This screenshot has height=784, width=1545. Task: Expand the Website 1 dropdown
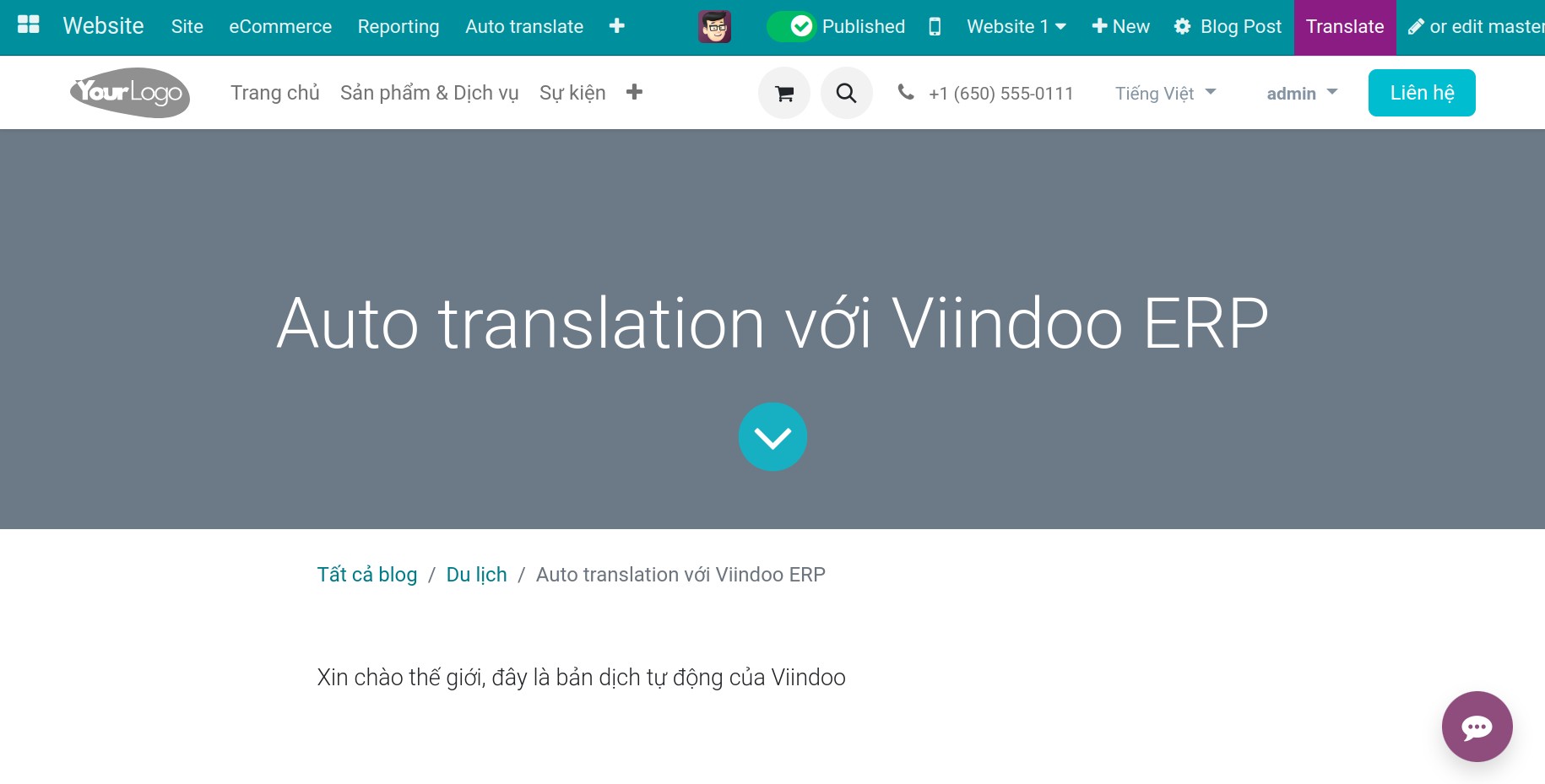tap(1016, 27)
